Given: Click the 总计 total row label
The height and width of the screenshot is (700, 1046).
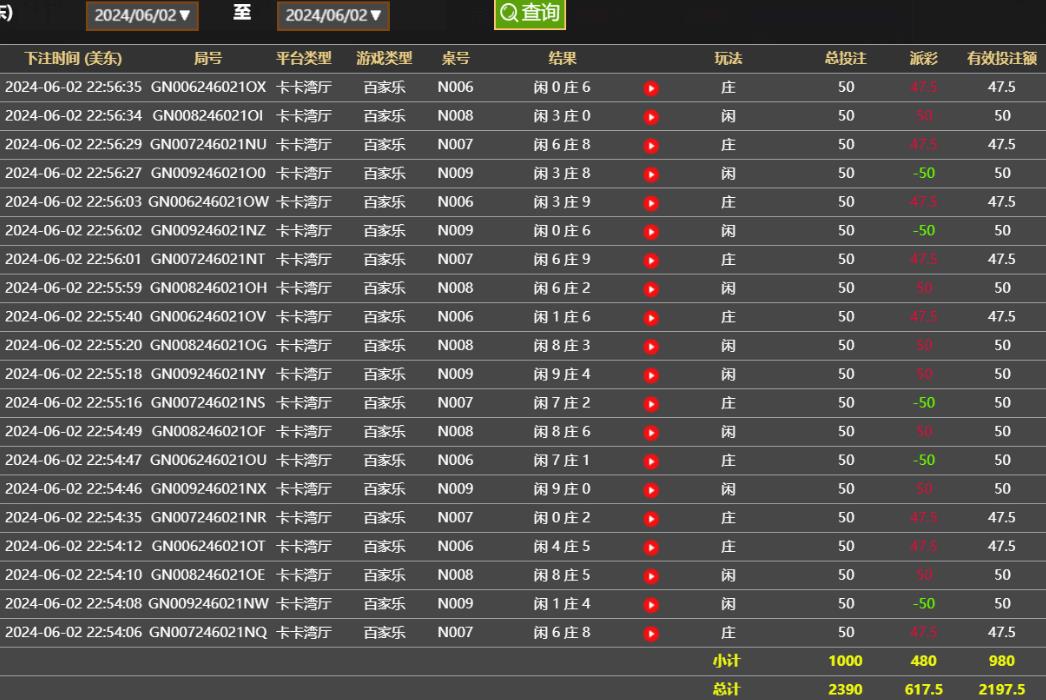Looking at the screenshot, I should [726, 689].
